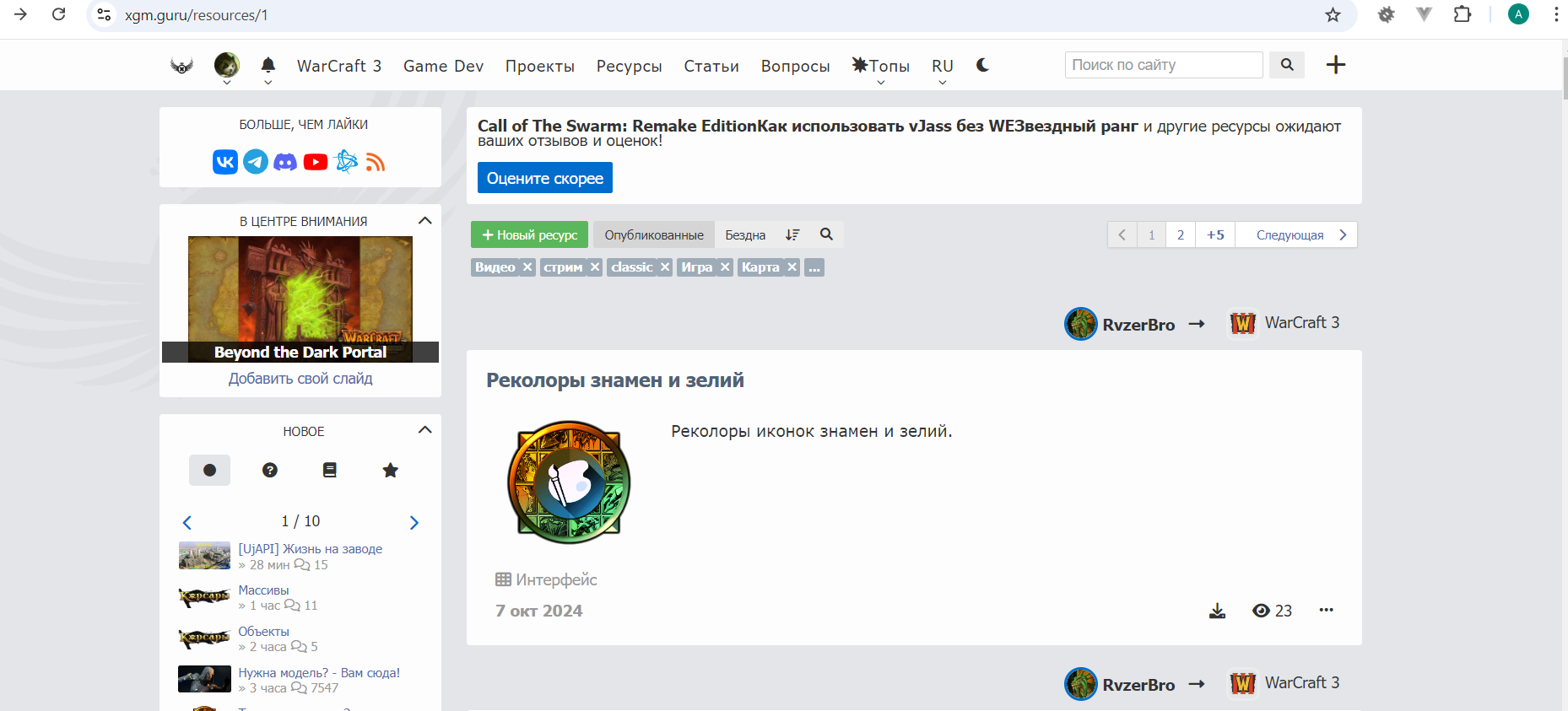Remove the Карта tag filter

point(792,267)
